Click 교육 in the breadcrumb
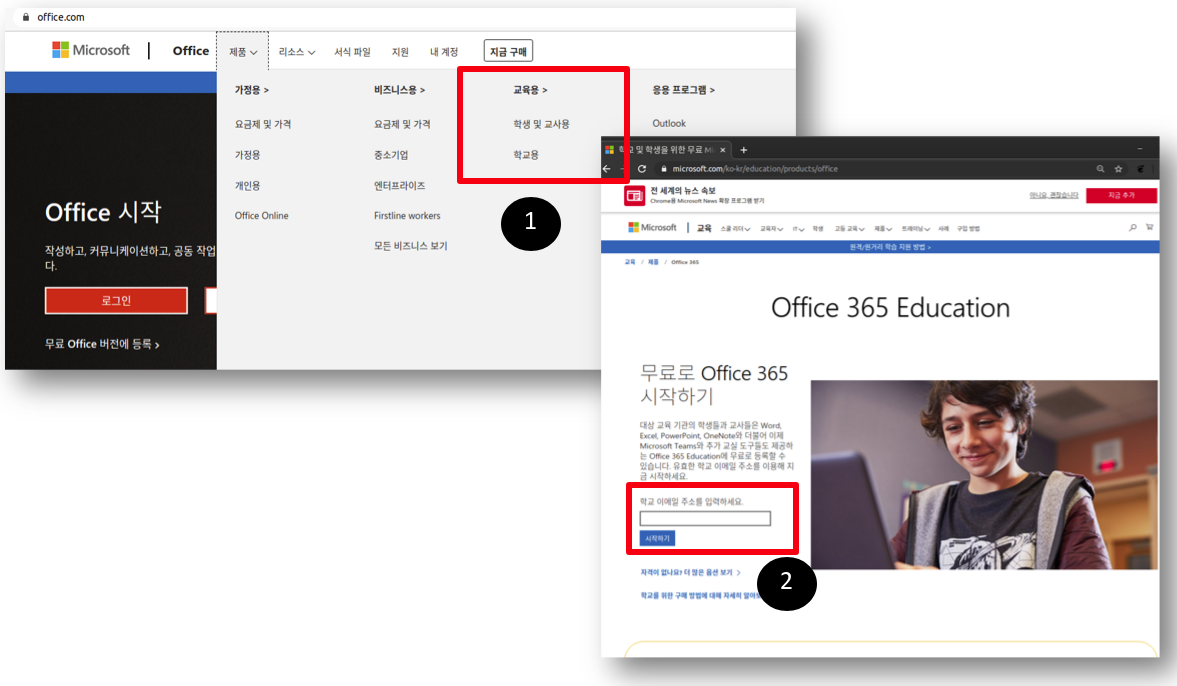 [x=630, y=262]
